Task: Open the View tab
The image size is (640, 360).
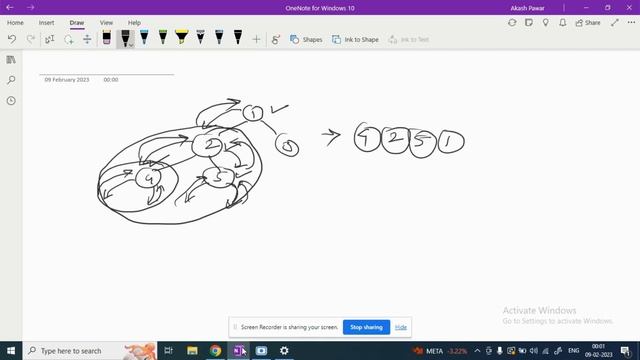Action: (106, 23)
